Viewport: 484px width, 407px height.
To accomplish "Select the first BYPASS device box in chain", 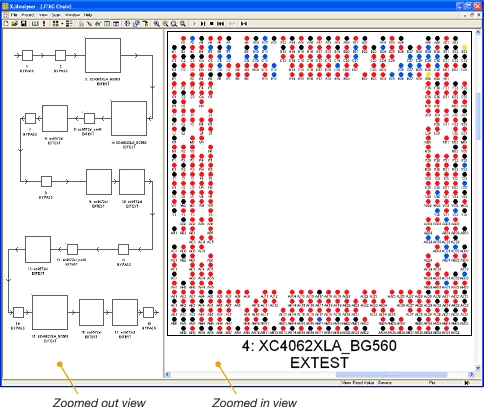I will click(27, 55).
